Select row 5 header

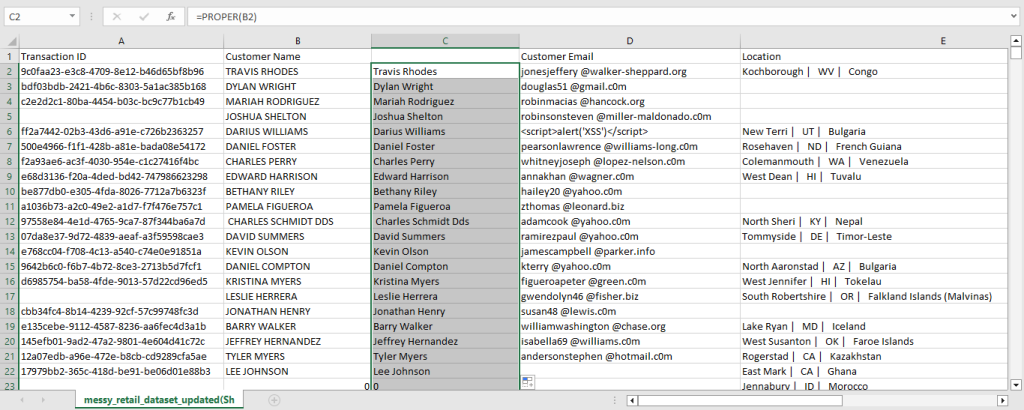tap(10, 116)
